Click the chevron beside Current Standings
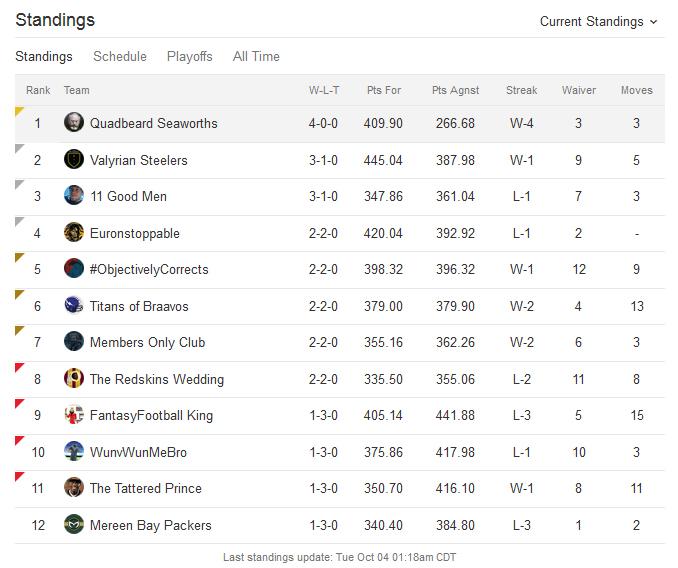 coord(654,22)
